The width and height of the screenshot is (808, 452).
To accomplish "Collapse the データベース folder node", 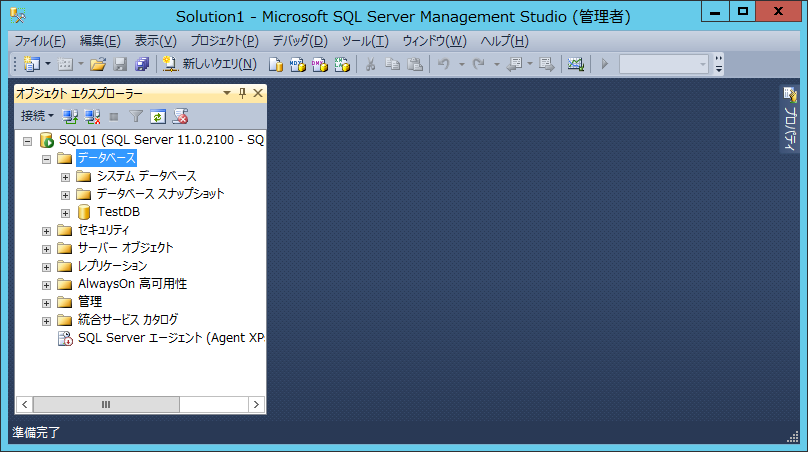I will 47,158.
